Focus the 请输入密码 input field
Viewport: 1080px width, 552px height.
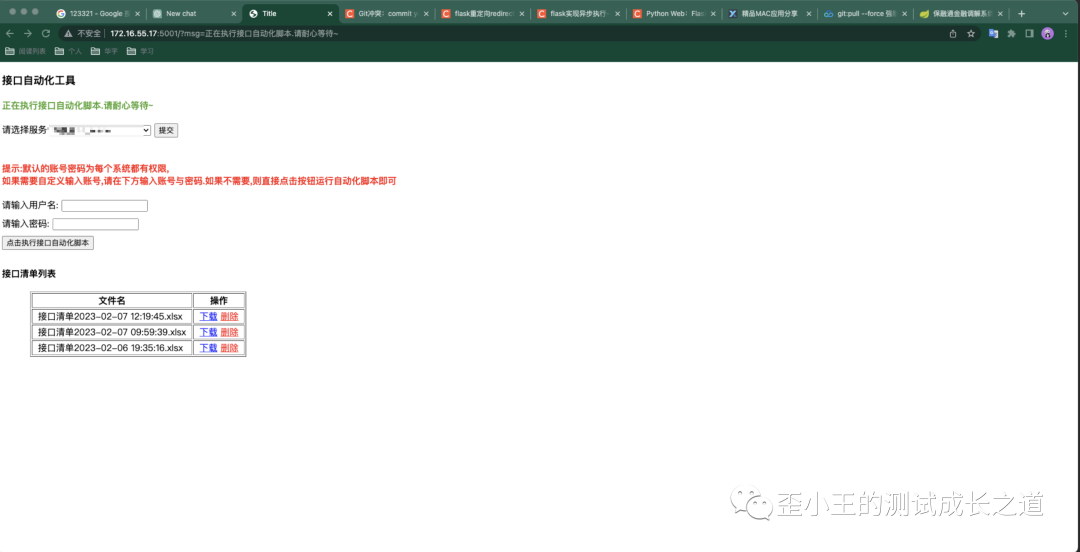click(96, 224)
